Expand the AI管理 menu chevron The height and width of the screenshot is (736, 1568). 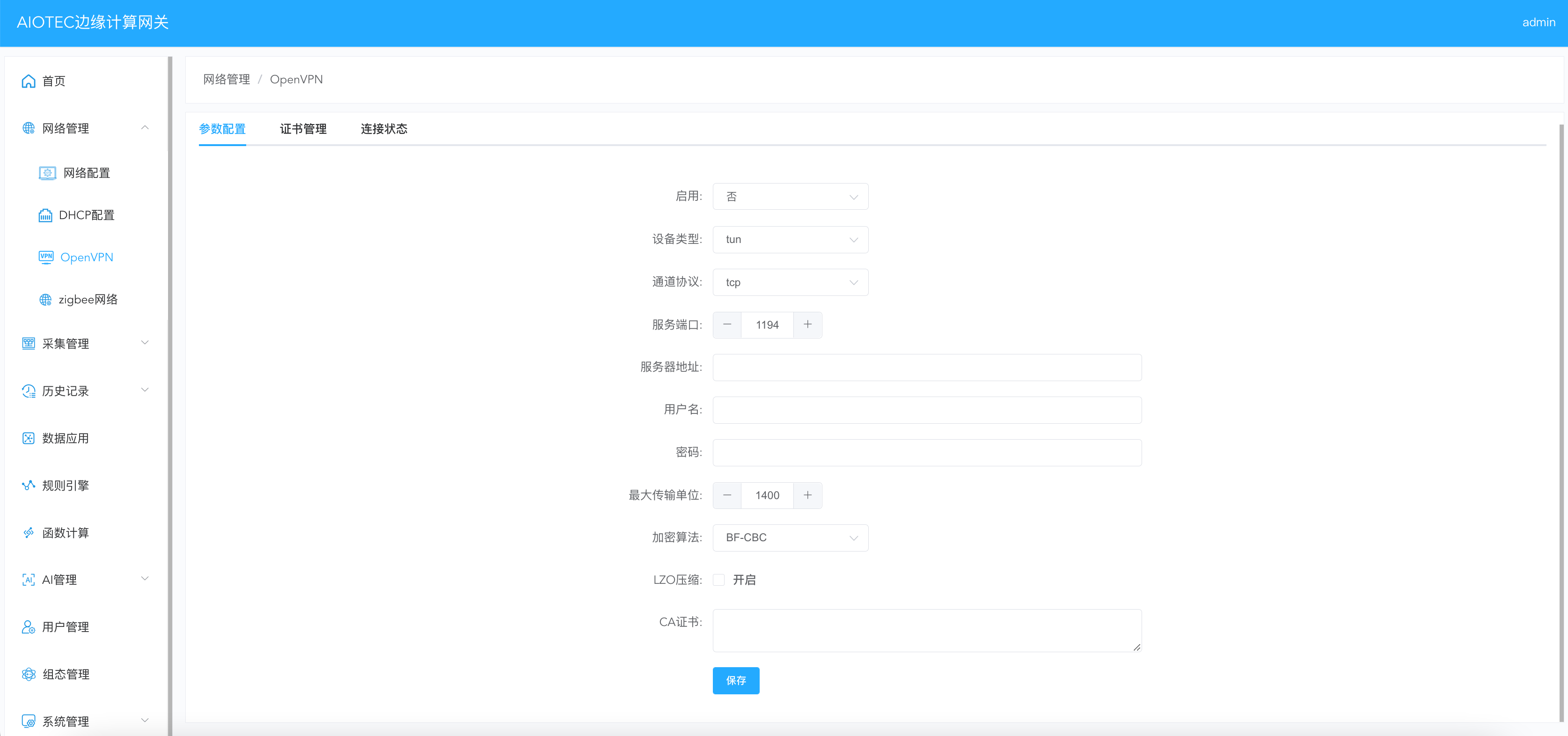[145, 579]
